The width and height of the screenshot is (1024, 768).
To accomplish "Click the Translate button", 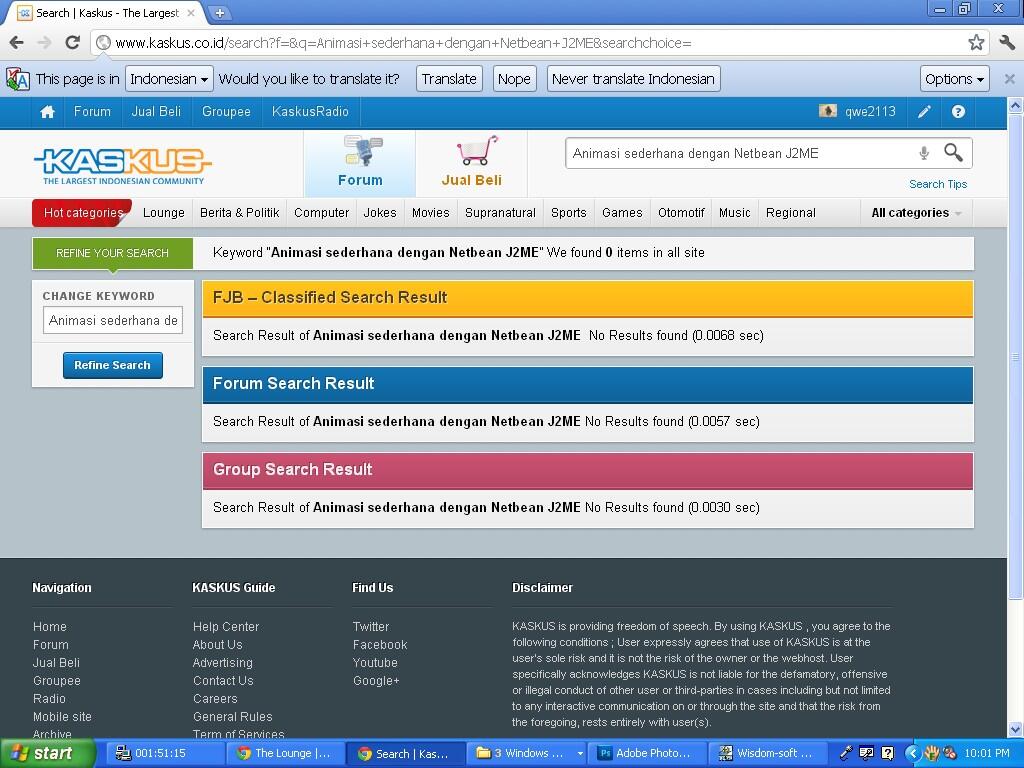I will [x=449, y=79].
